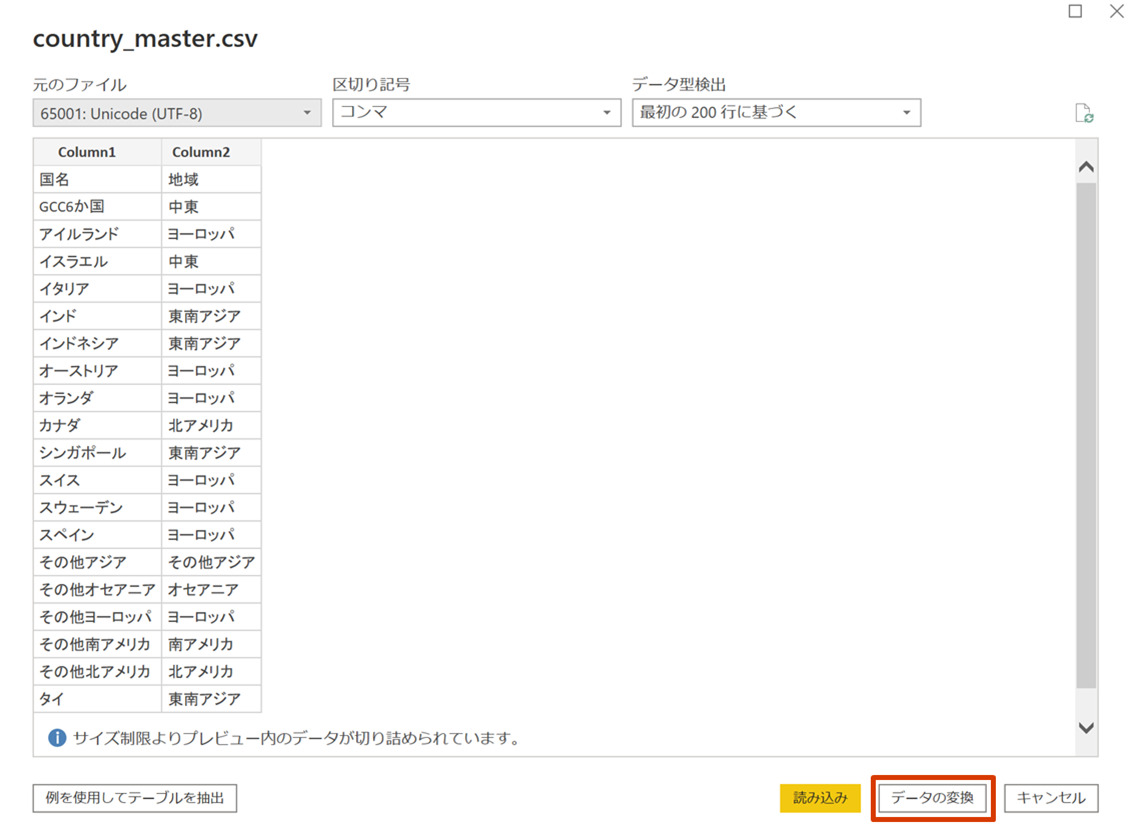The image size is (1132, 827).
Task: Click the インド cell
Action: click(x=97, y=316)
